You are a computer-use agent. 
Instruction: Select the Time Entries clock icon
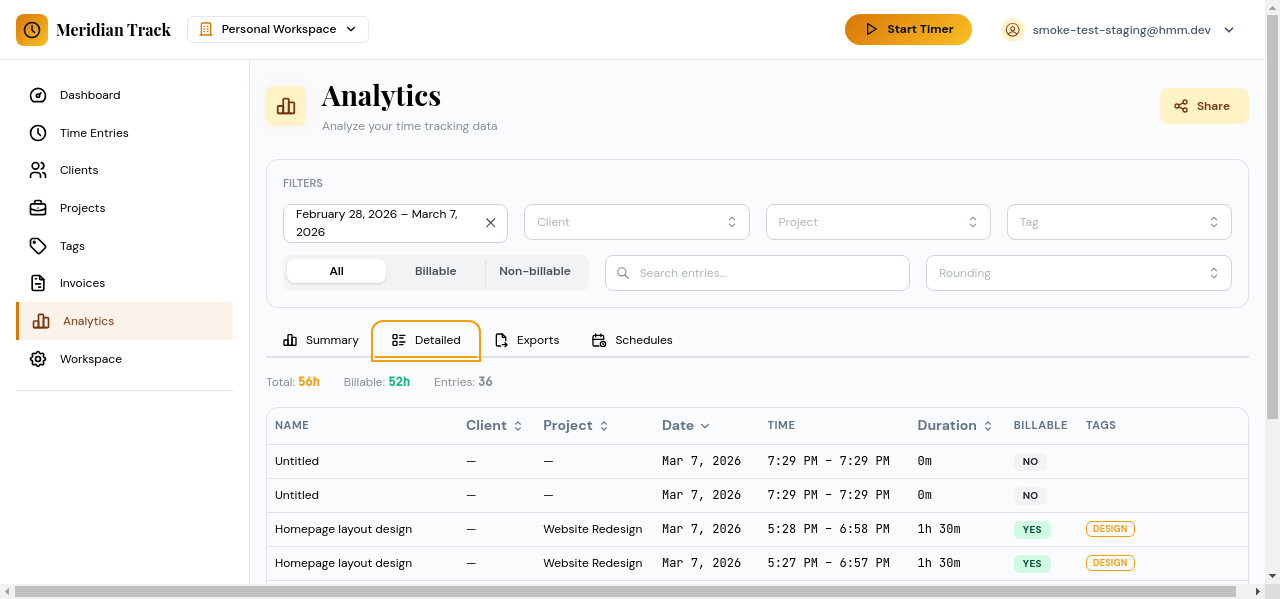pyautogui.click(x=37, y=132)
